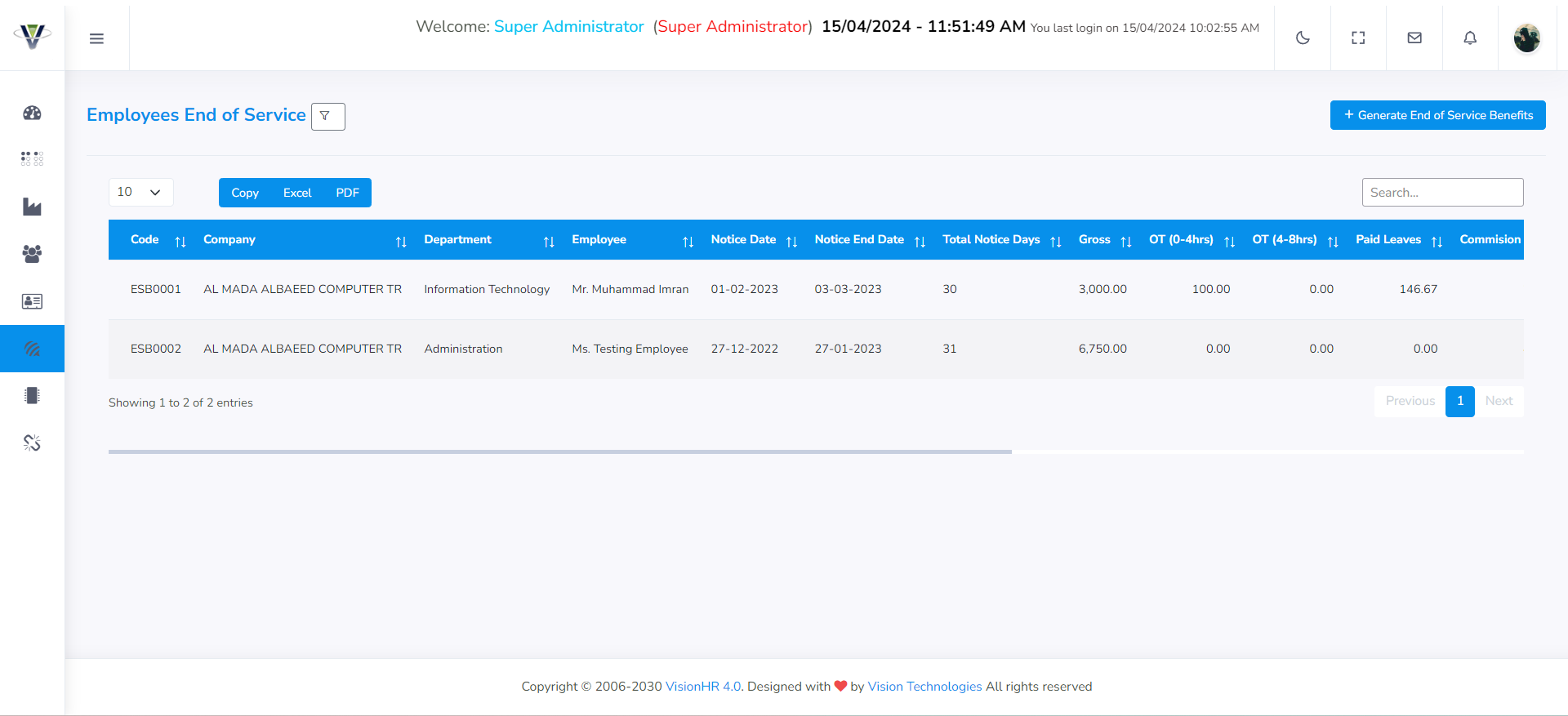
Task: Toggle the hamburger sidebar menu
Action: pos(96,38)
